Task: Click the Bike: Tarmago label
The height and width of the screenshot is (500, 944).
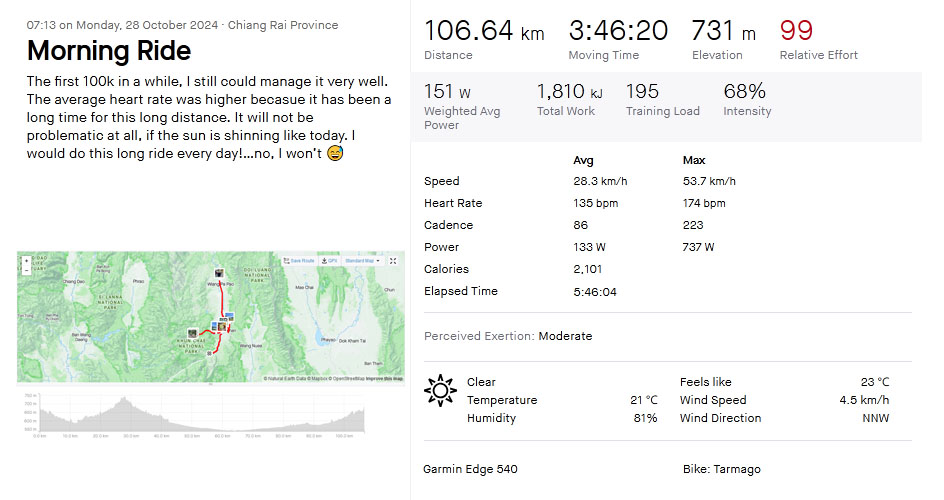Action: (x=721, y=469)
